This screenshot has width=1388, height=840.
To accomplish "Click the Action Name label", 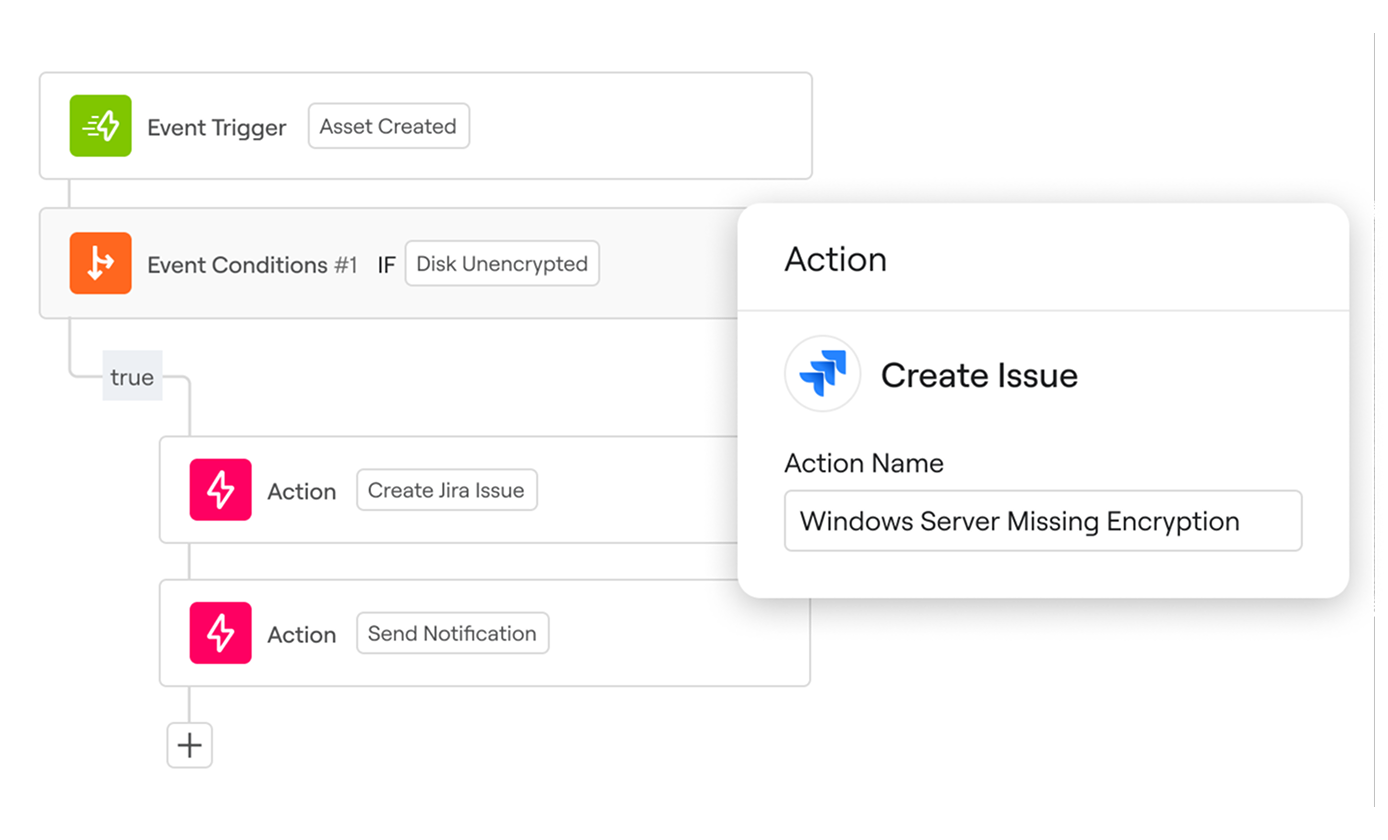I will [863, 462].
